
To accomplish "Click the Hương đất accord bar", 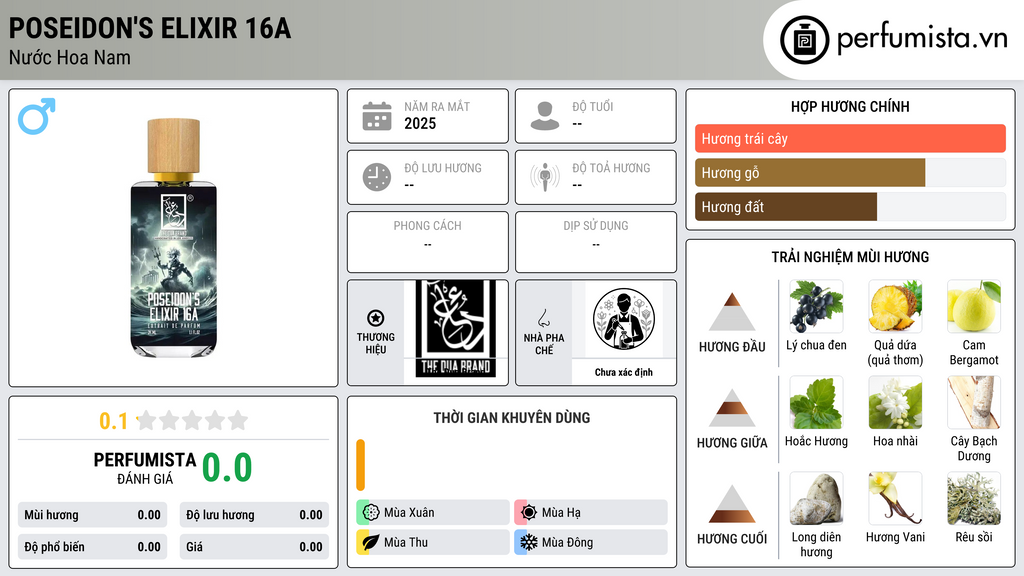I will coord(850,206).
